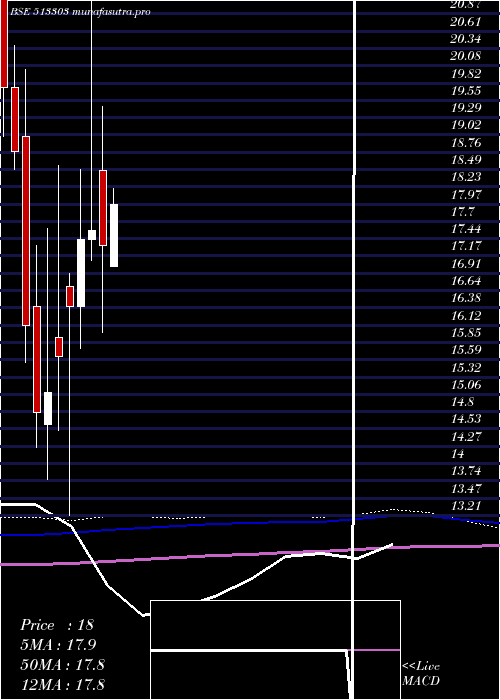The width and height of the screenshot is (500, 700).
Task: Click the 13.21 price axis label
Action: [x=466, y=506]
